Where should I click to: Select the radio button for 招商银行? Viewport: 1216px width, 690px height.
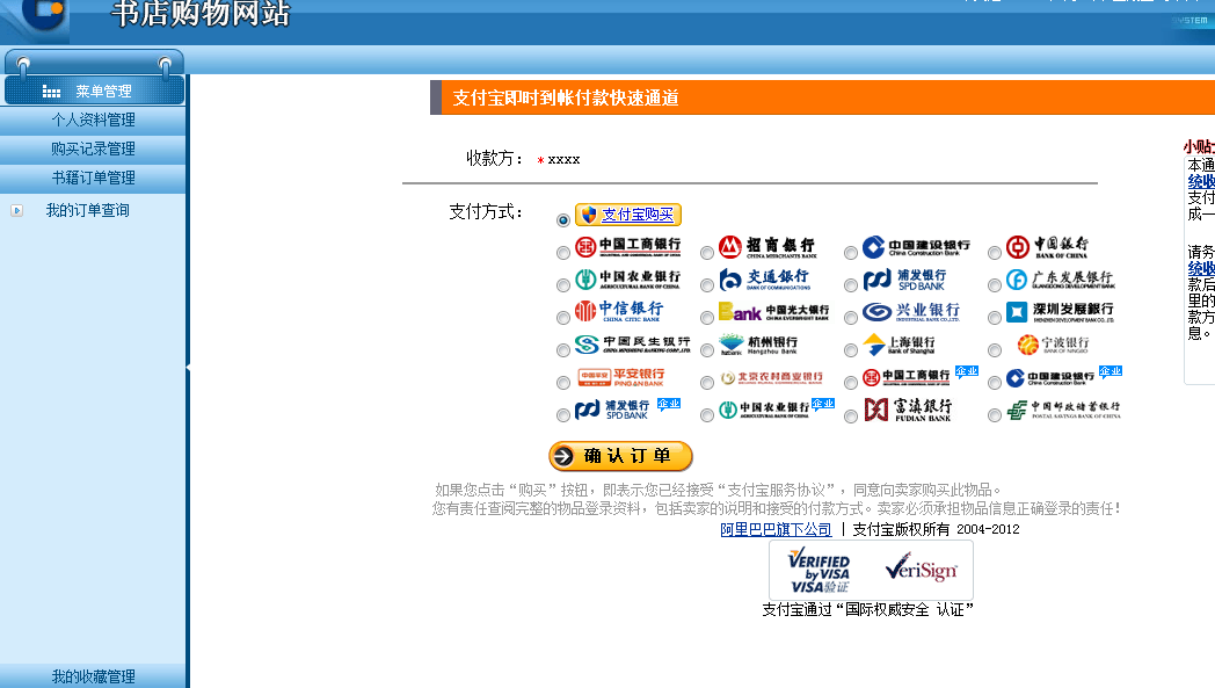point(707,253)
